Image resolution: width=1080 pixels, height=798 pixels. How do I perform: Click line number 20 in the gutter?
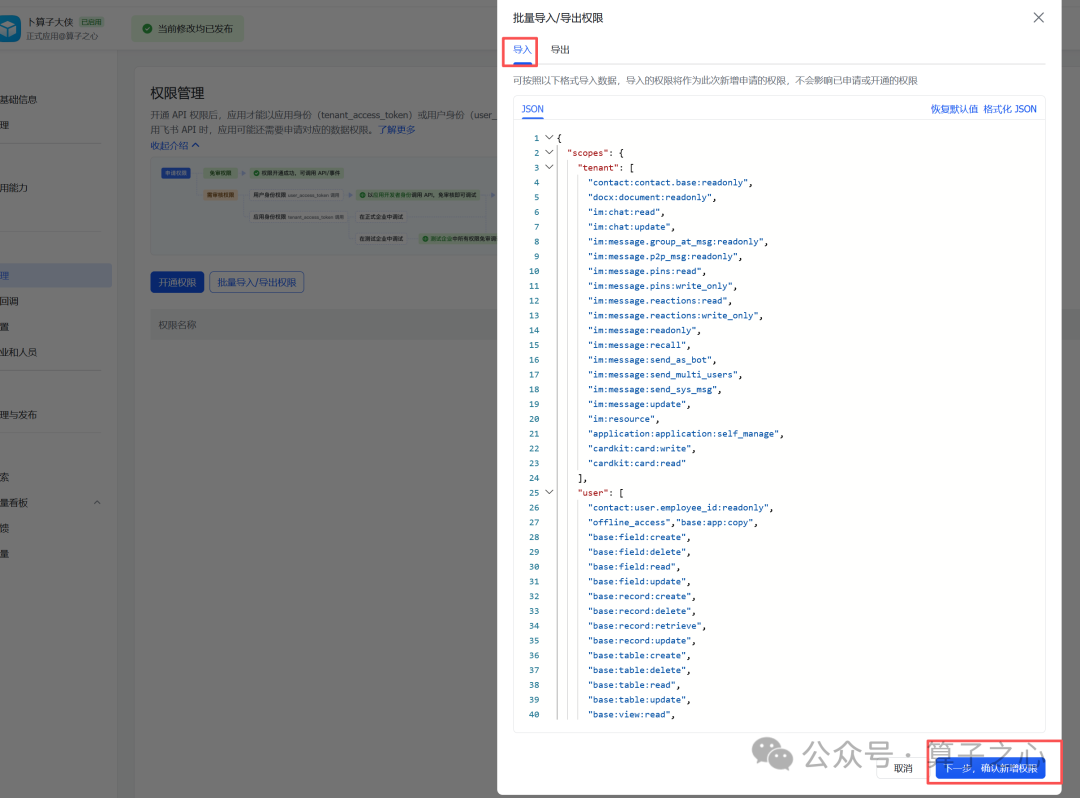pos(534,419)
